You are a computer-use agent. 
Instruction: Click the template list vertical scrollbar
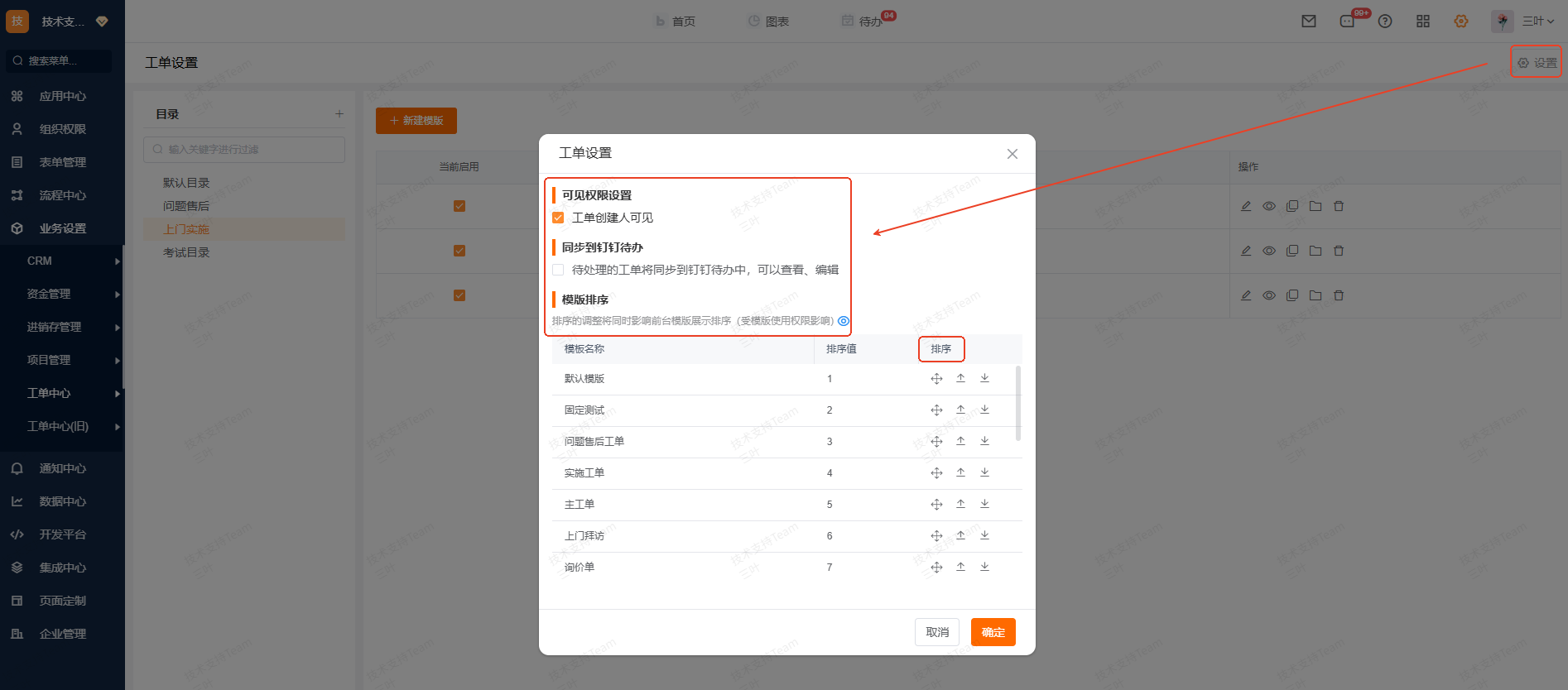(1017, 404)
